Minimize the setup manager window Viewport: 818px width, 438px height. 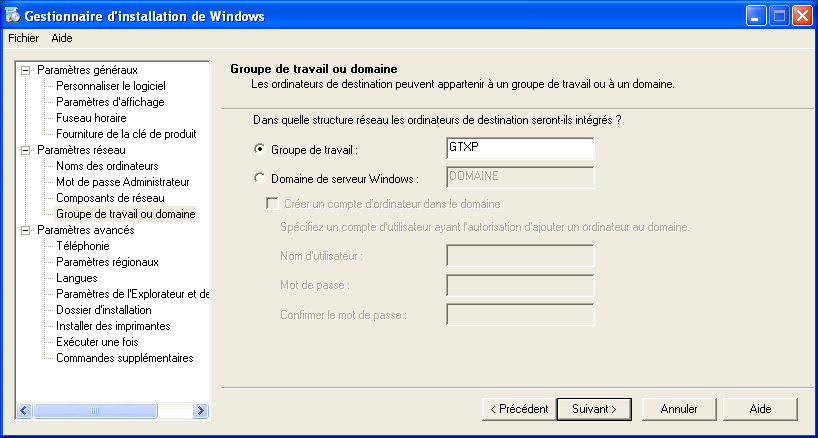click(755, 16)
